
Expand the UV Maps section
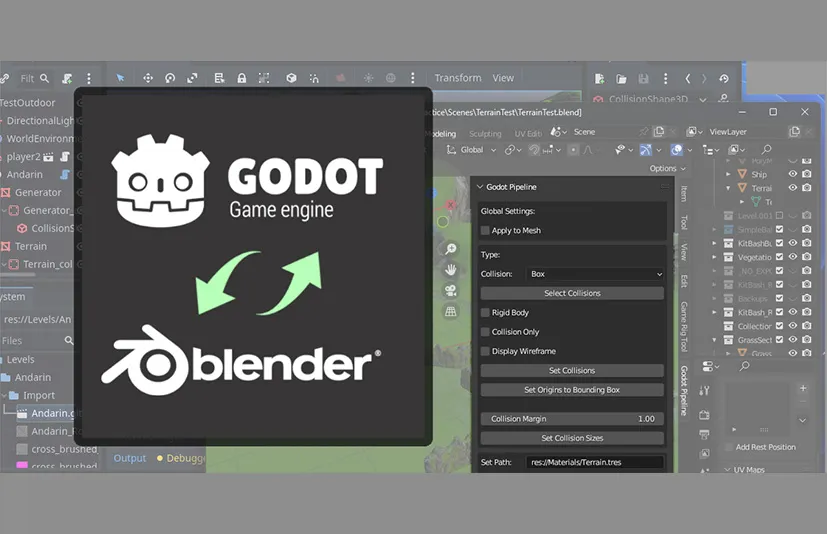coord(727,469)
